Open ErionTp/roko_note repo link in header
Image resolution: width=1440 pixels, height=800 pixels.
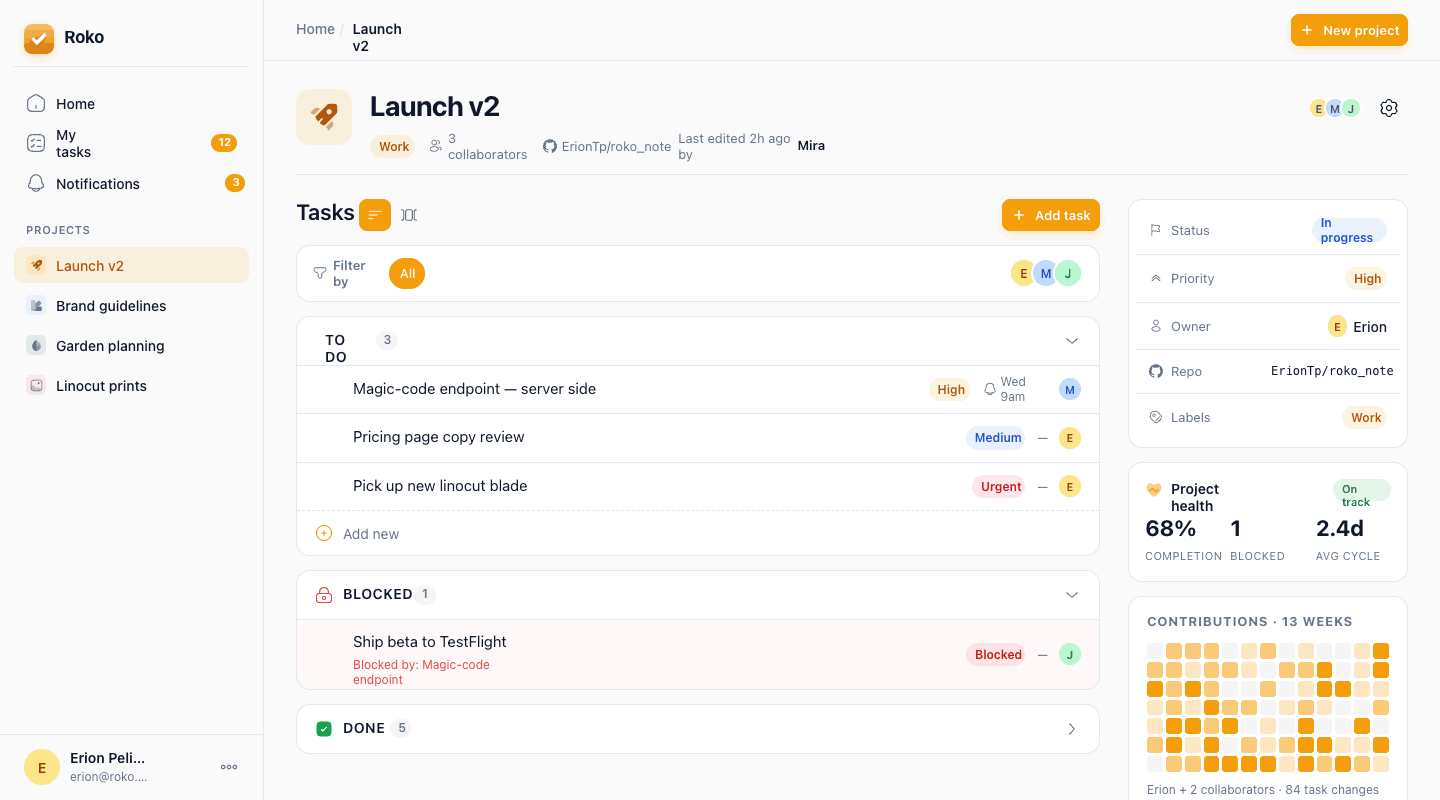click(616, 146)
